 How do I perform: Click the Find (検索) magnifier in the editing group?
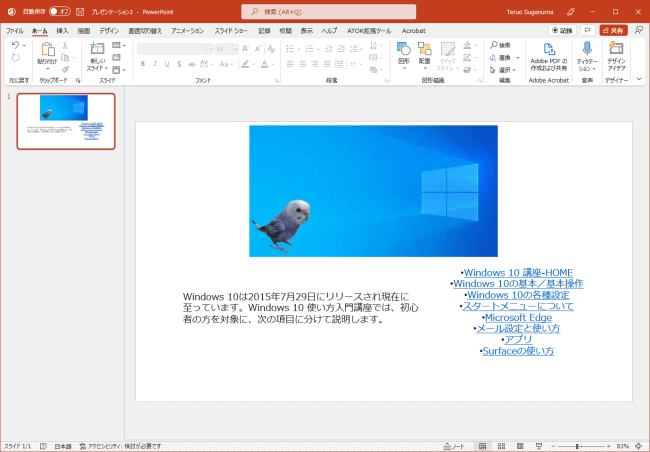[494, 45]
